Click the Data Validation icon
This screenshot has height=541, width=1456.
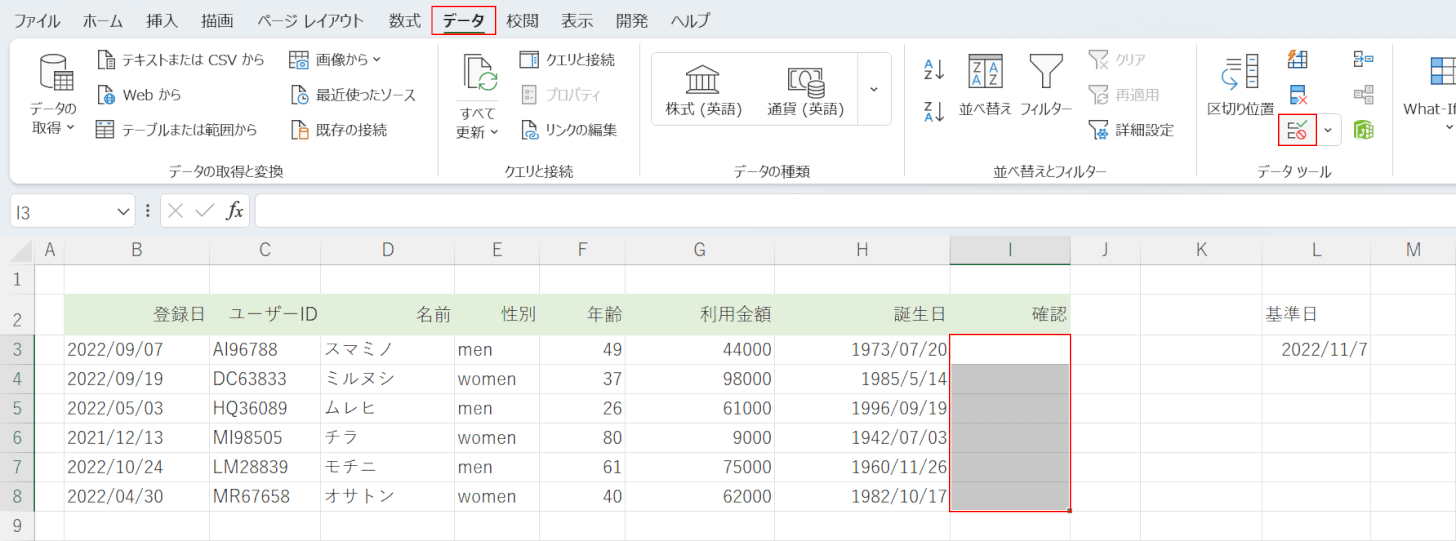click(1298, 130)
